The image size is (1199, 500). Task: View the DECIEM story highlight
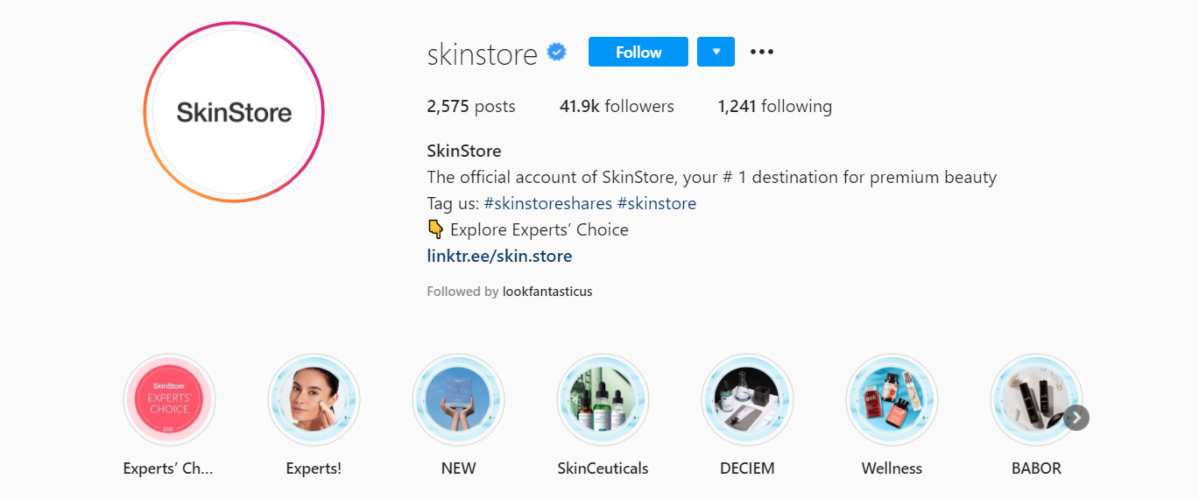pos(747,399)
